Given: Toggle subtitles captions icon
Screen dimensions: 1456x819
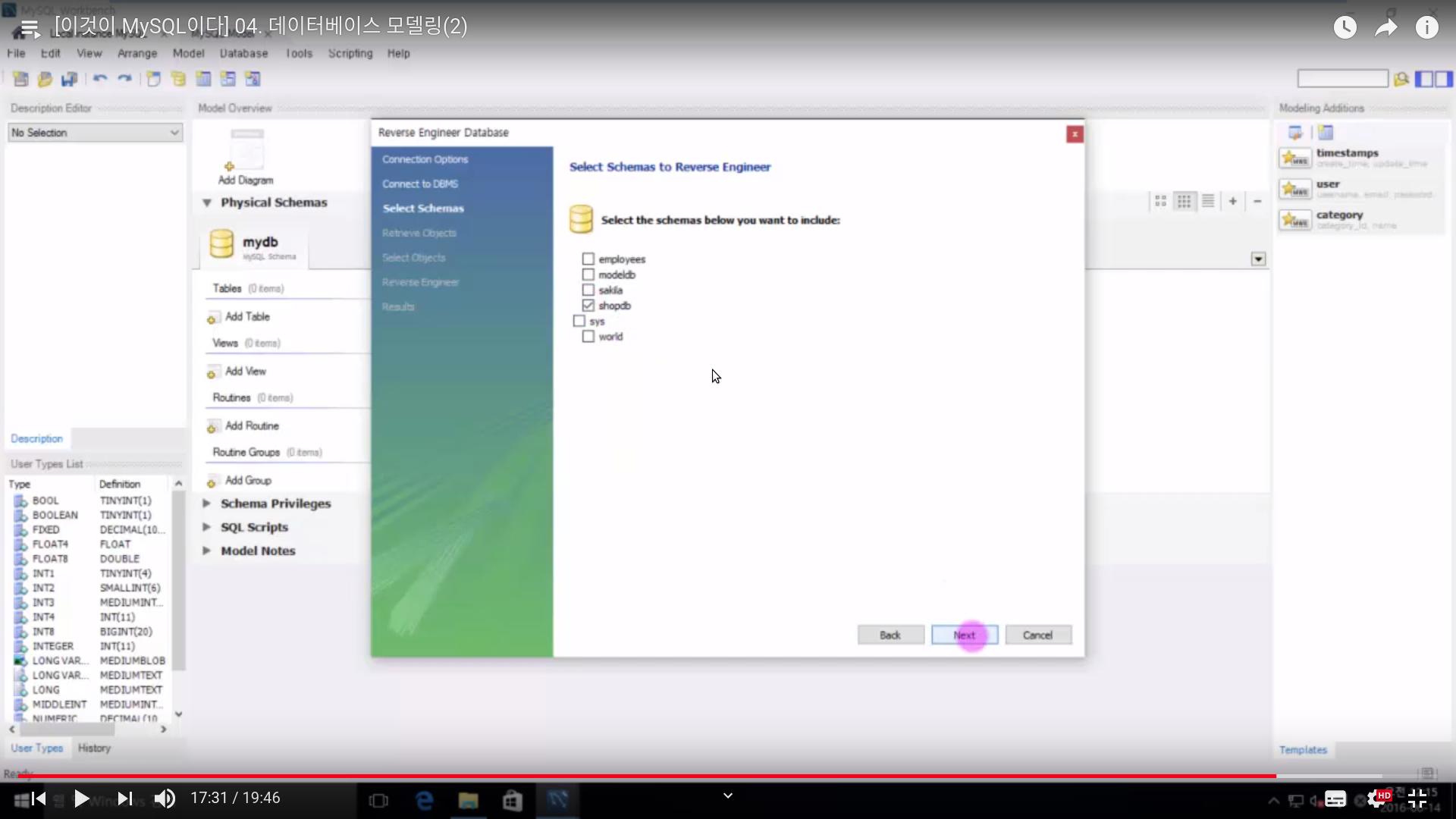Looking at the screenshot, I should 1335,799.
